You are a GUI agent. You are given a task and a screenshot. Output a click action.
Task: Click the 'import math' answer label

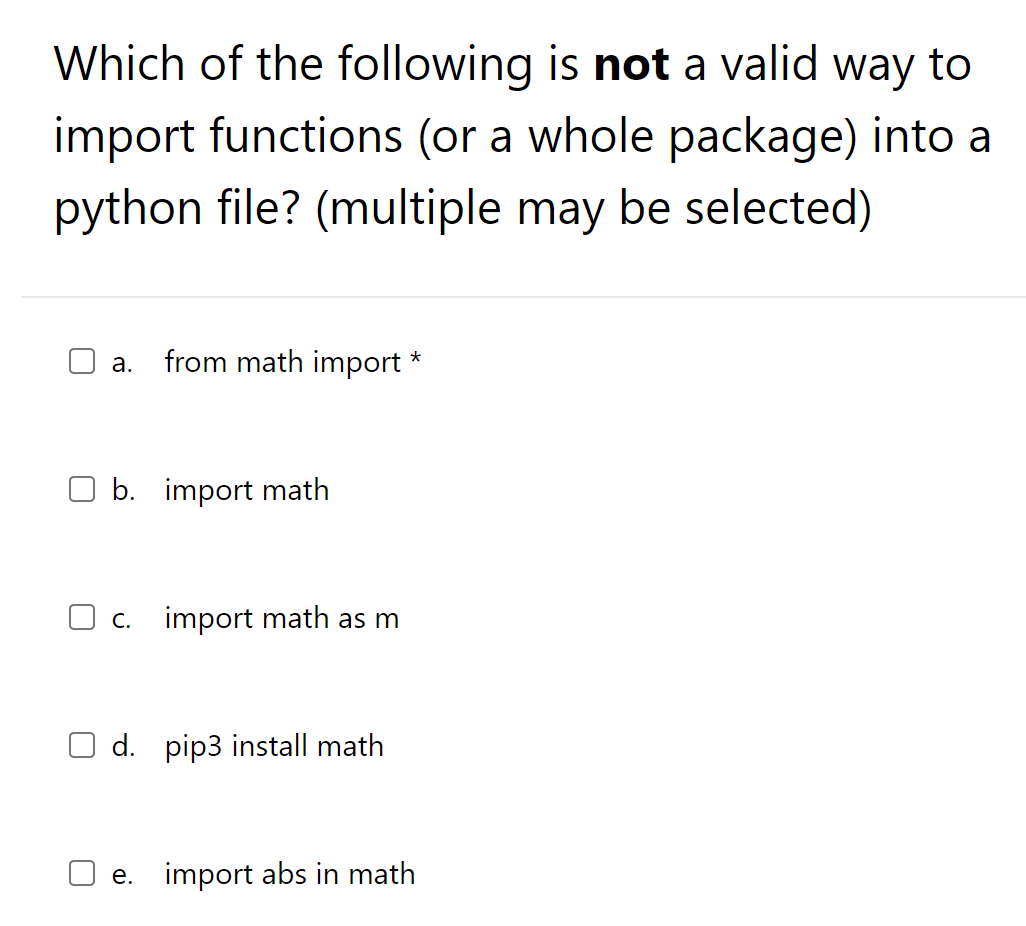pos(246,490)
